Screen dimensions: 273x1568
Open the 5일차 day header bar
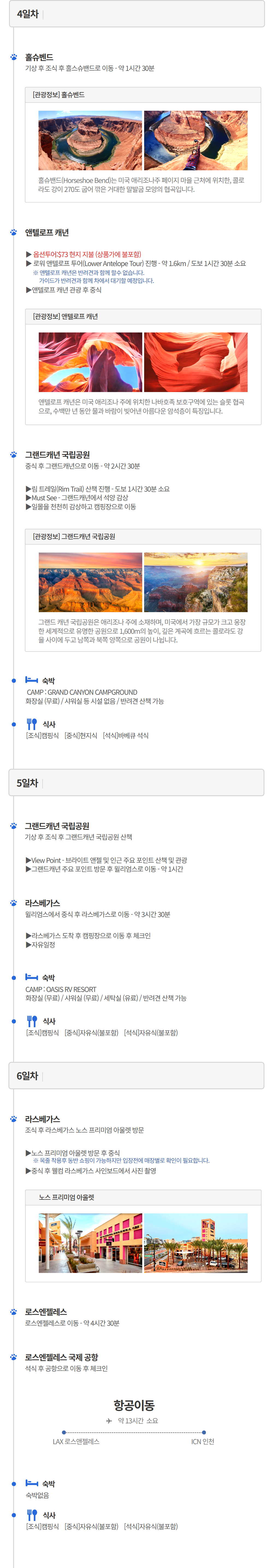(x=137, y=783)
